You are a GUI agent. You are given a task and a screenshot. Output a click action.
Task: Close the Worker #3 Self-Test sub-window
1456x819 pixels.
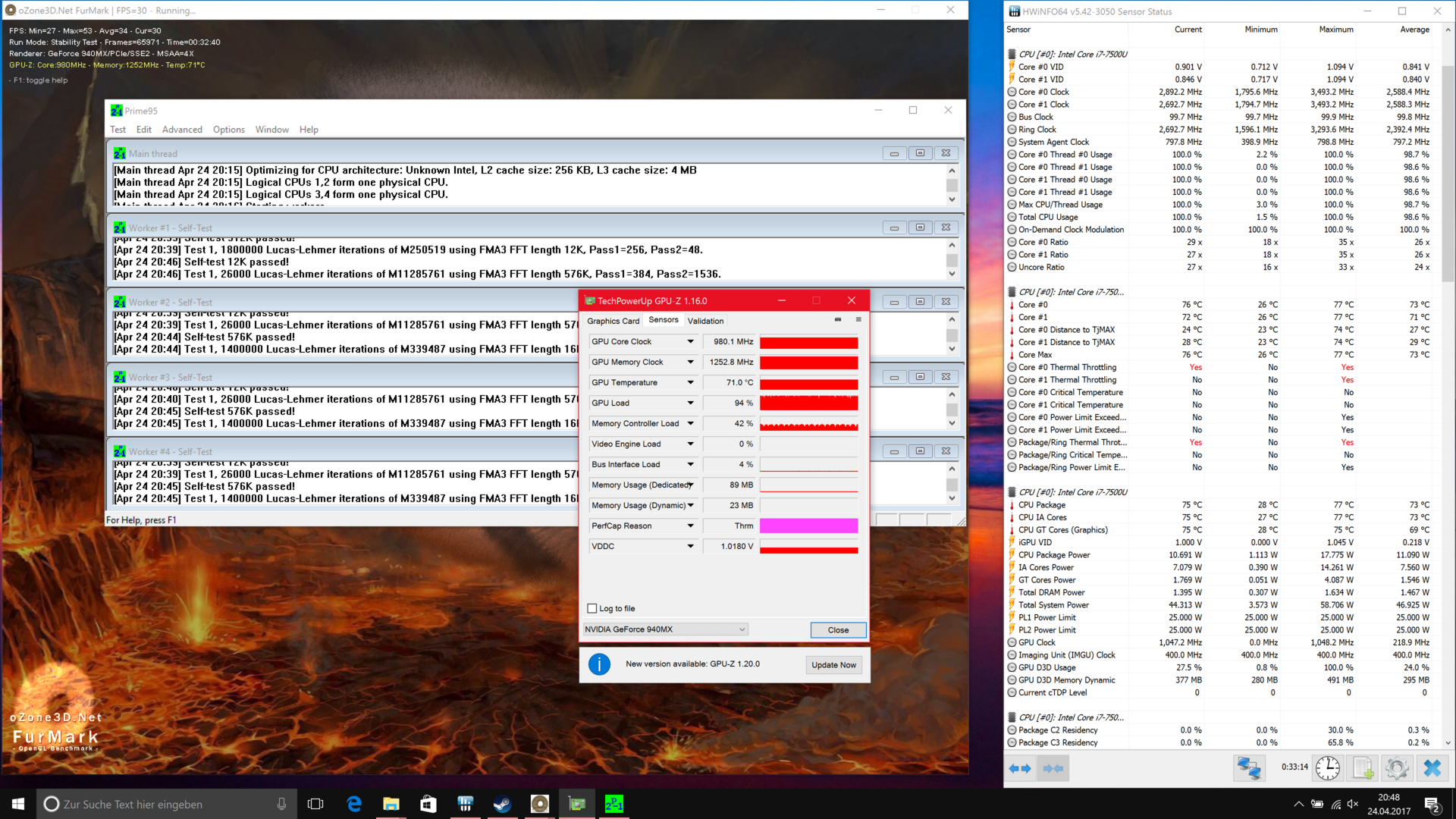pos(946,377)
